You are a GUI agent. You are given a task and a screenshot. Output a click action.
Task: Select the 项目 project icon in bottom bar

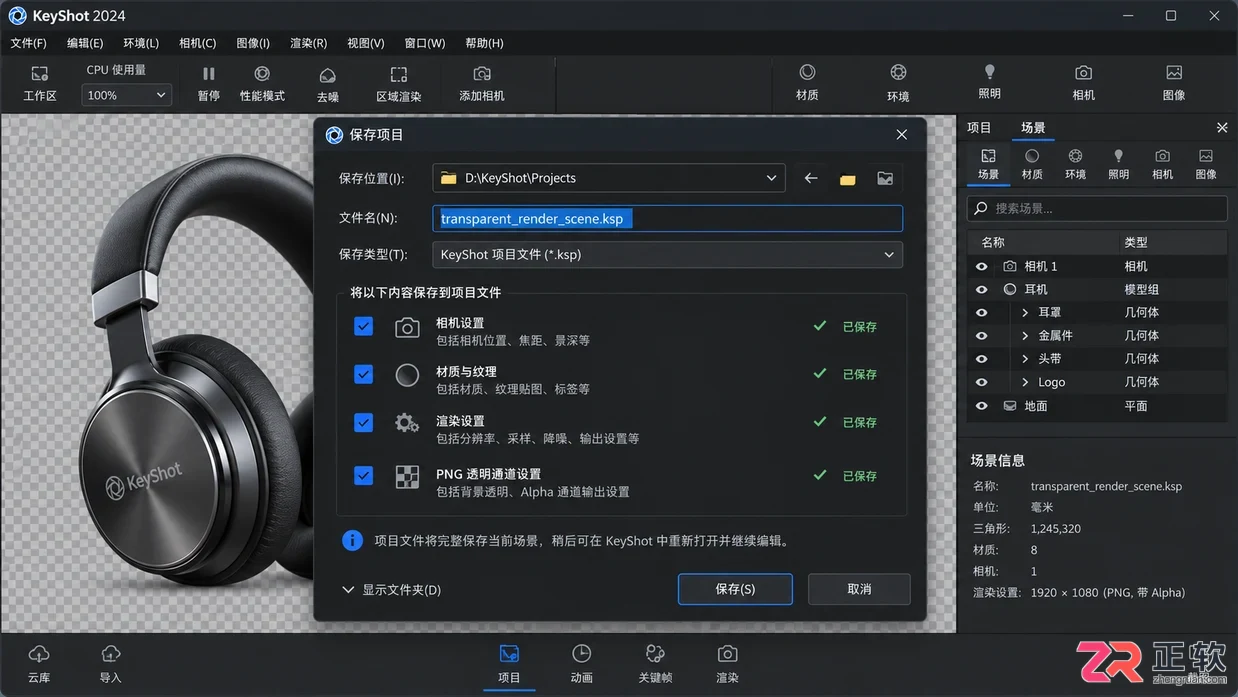(509, 654)
